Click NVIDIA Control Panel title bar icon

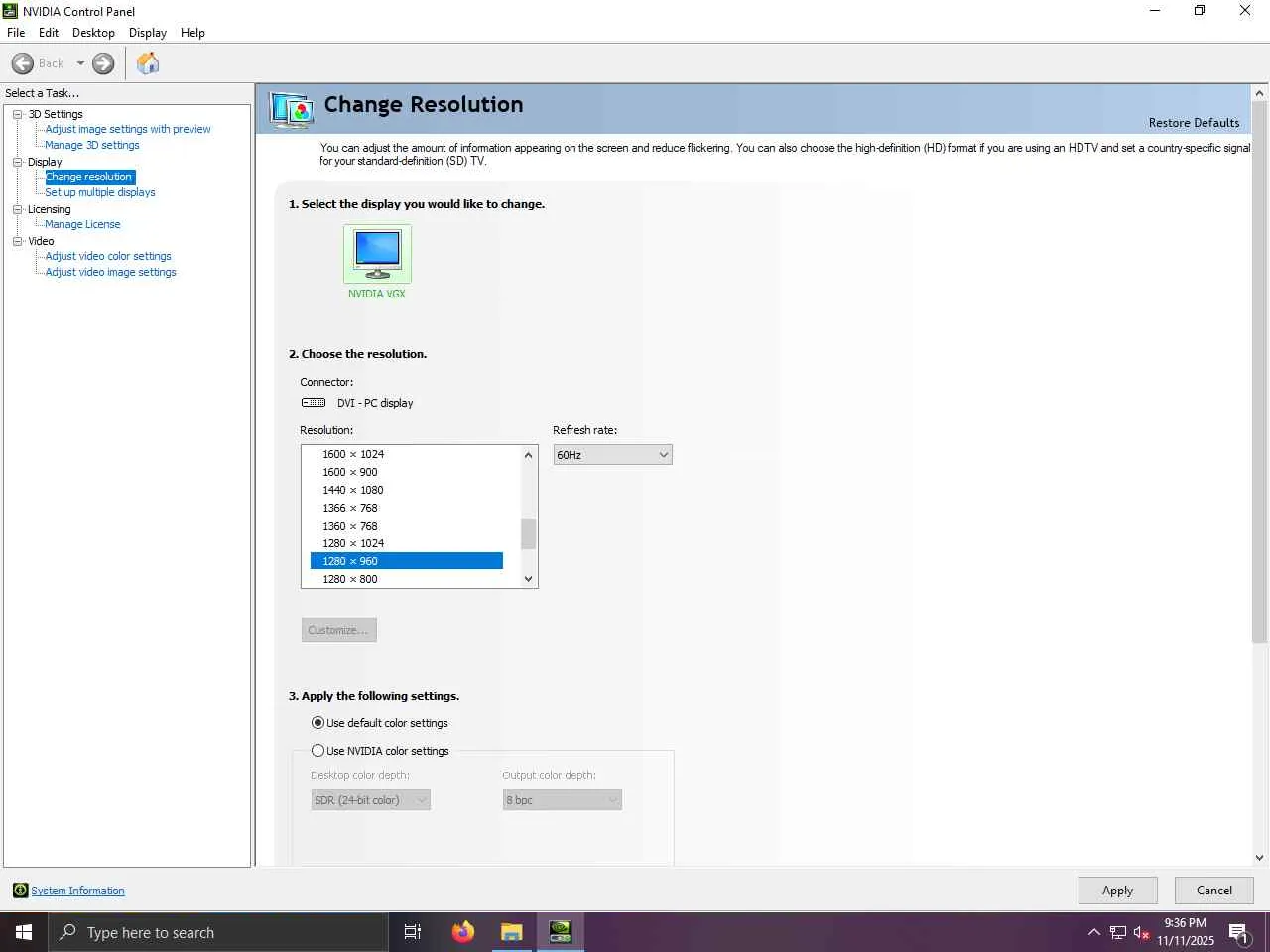(x=11, y=11)
